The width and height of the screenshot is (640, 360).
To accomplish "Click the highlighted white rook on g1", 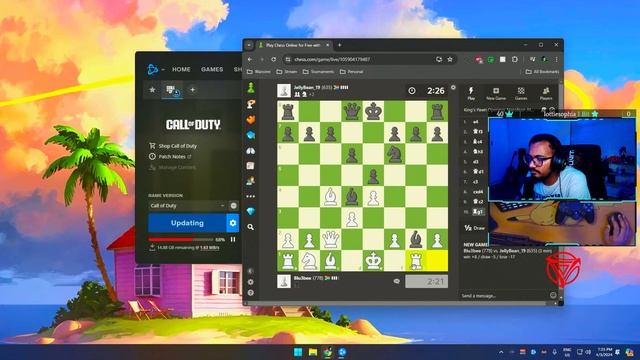I will pos(416,261).
